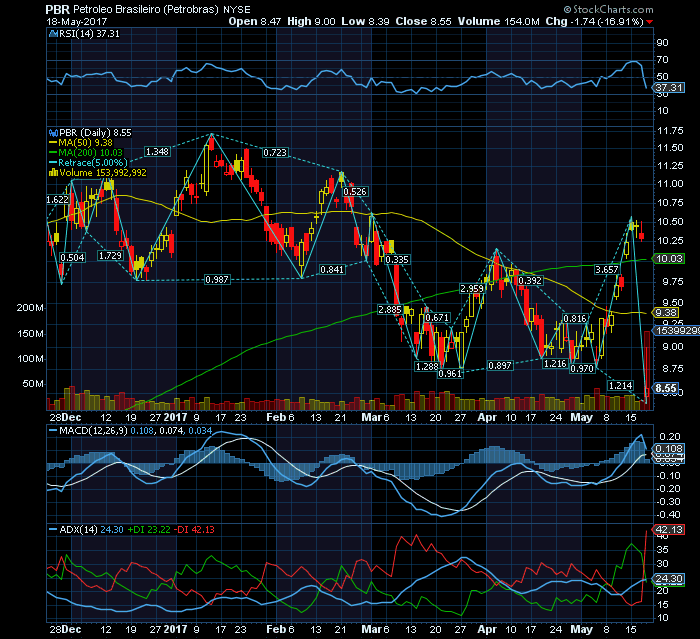The width and height of the screenshot is (700, 639).
Task: Click the Volume 154.0M header value
Action: 498,21
